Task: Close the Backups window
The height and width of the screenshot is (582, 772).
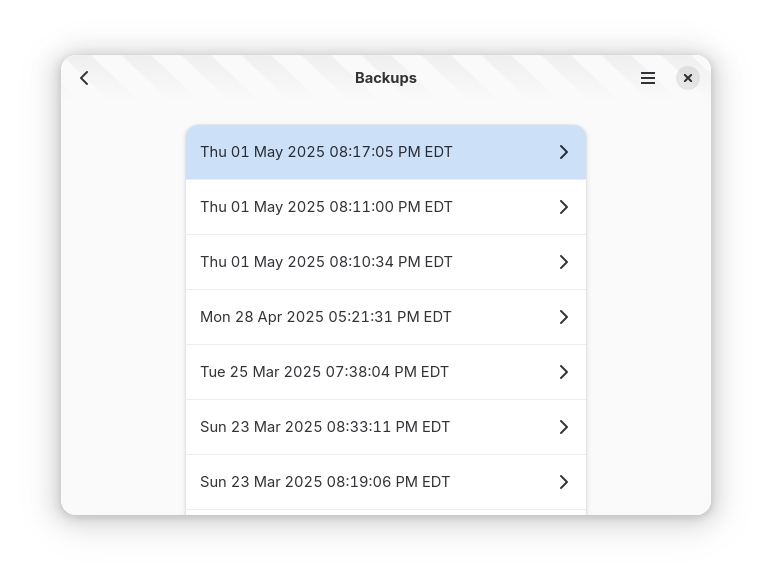Action: [x=688, y=78]
